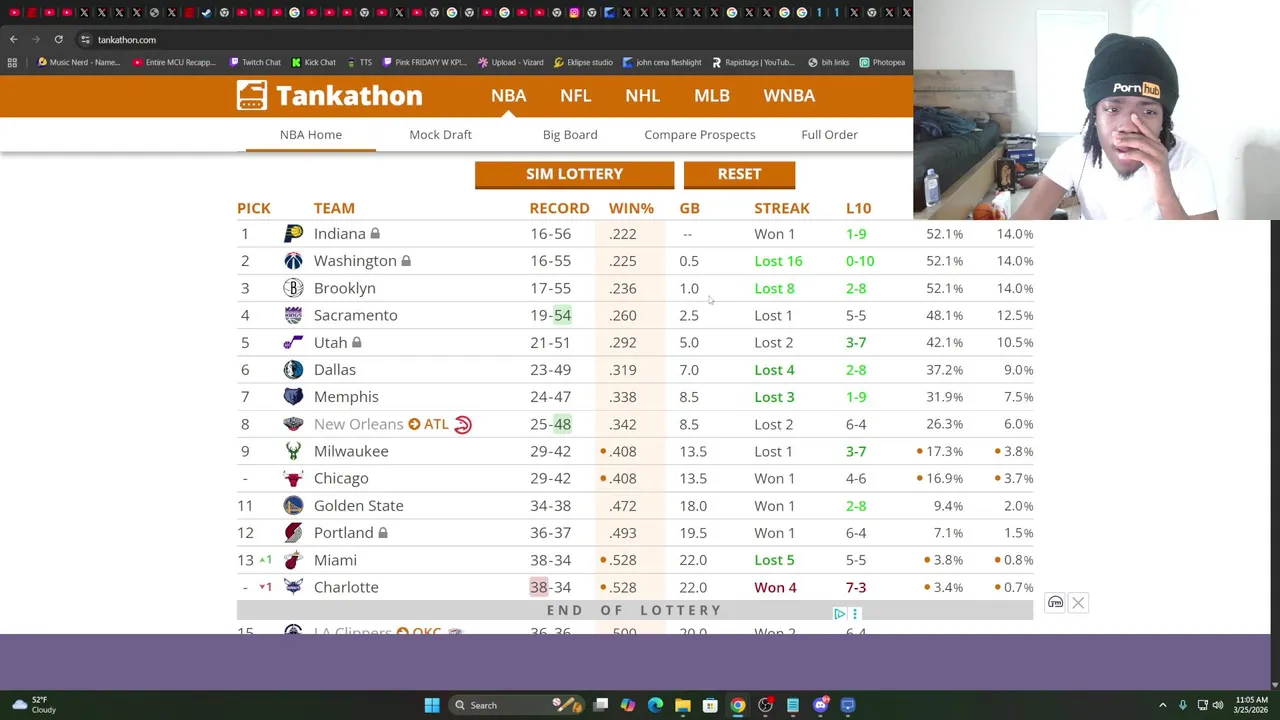Click the SIM LOTTERY button
The width and height of the screenshot is (1280, 720).
[x=574, y=174]
